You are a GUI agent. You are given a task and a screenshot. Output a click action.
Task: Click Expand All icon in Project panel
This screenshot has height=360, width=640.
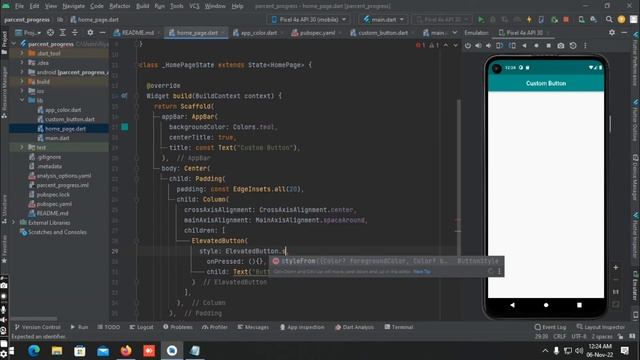click(62, 32)
